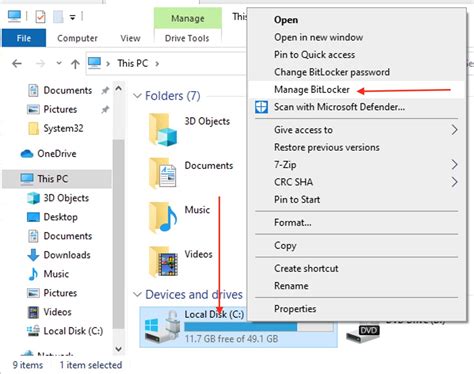Select the Videos folder icon in Folders
The image size is (474, 374).
[x=163, y=262]
